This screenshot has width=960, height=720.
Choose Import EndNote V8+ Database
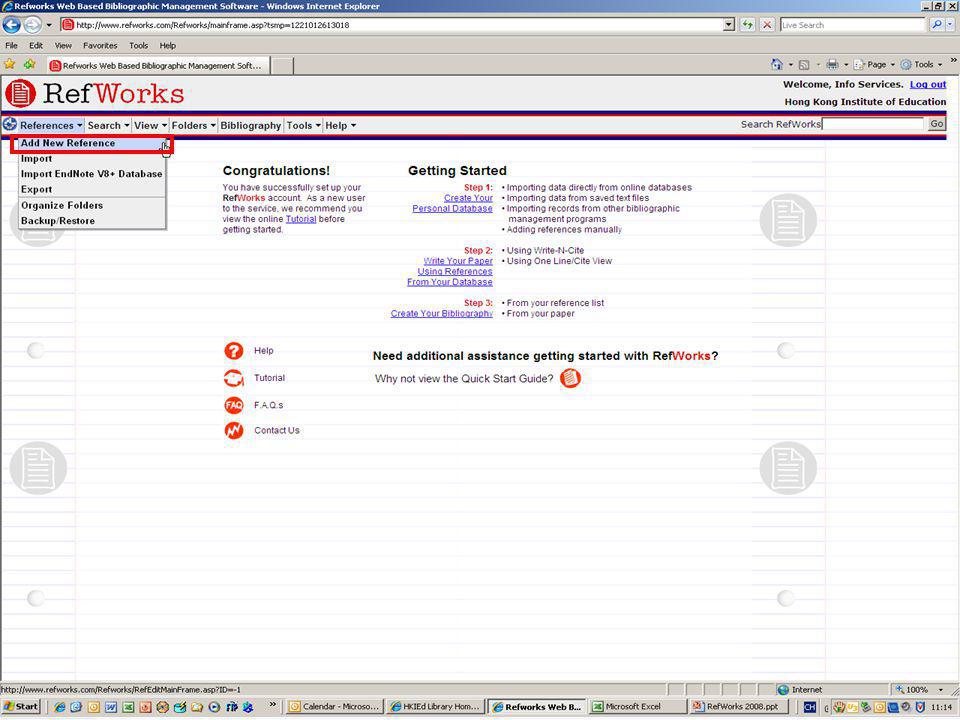[92, 174]
